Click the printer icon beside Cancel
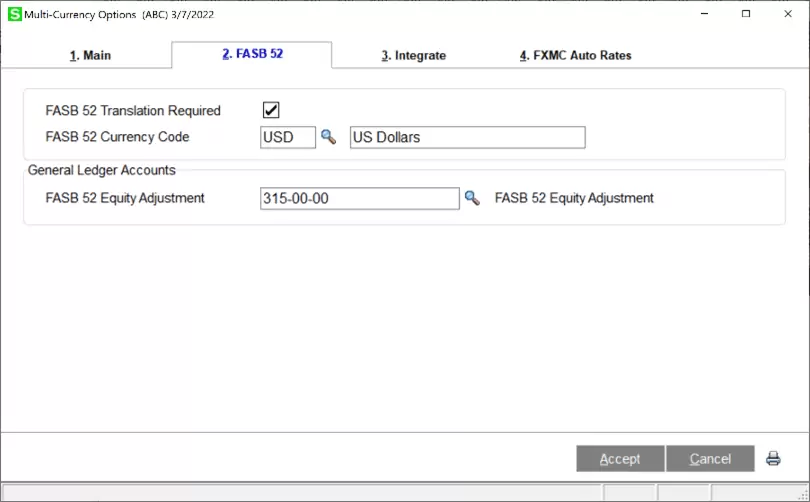 tap(773, 459)
